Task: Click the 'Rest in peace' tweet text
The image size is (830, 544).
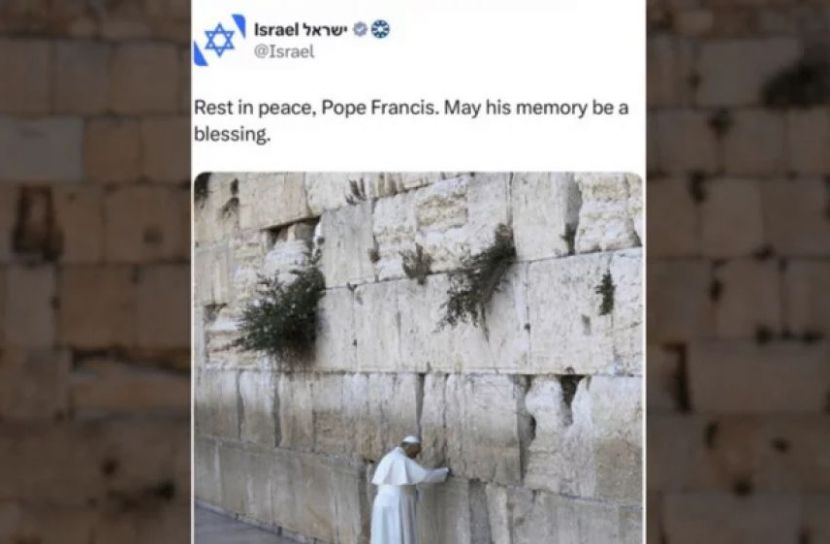Action: click(x=411, y=121)
